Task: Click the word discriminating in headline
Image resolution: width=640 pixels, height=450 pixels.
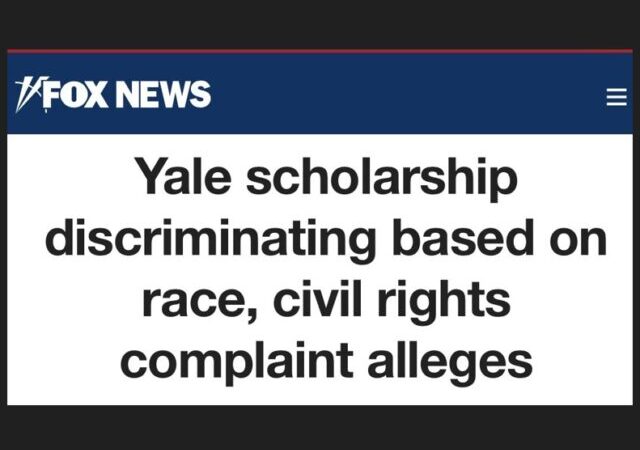Action: [210, 240]
